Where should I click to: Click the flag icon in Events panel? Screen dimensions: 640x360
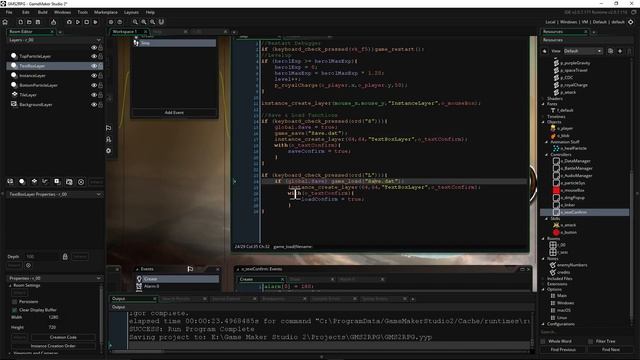[190, 269]
